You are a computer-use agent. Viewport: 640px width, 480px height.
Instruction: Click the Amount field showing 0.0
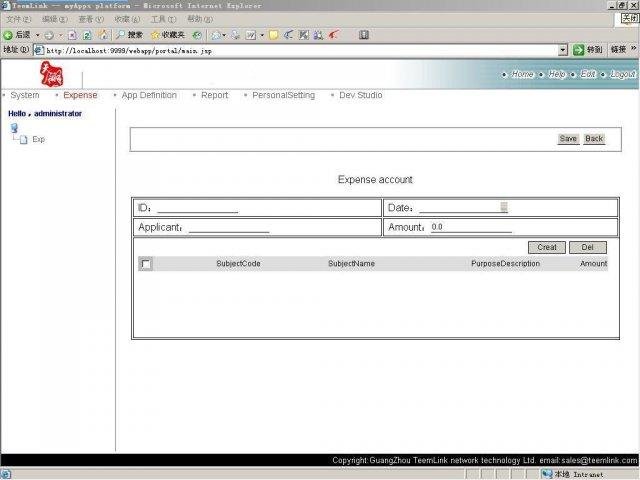pyautogui.click(x=470, y=228)
